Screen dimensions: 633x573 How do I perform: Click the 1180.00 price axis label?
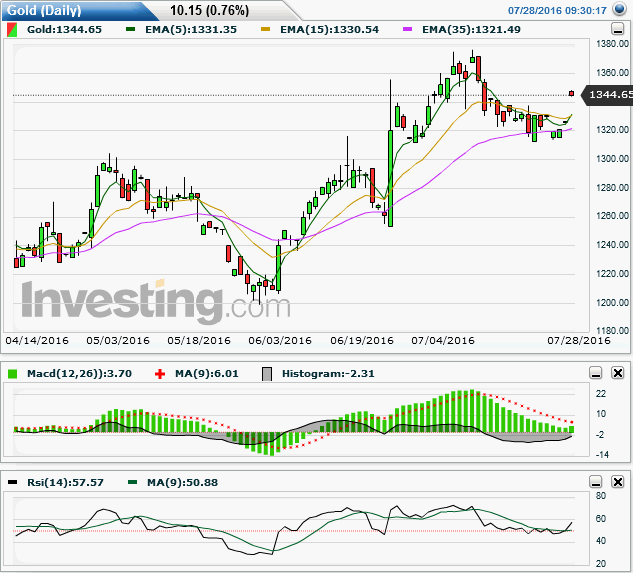(612, 330)
